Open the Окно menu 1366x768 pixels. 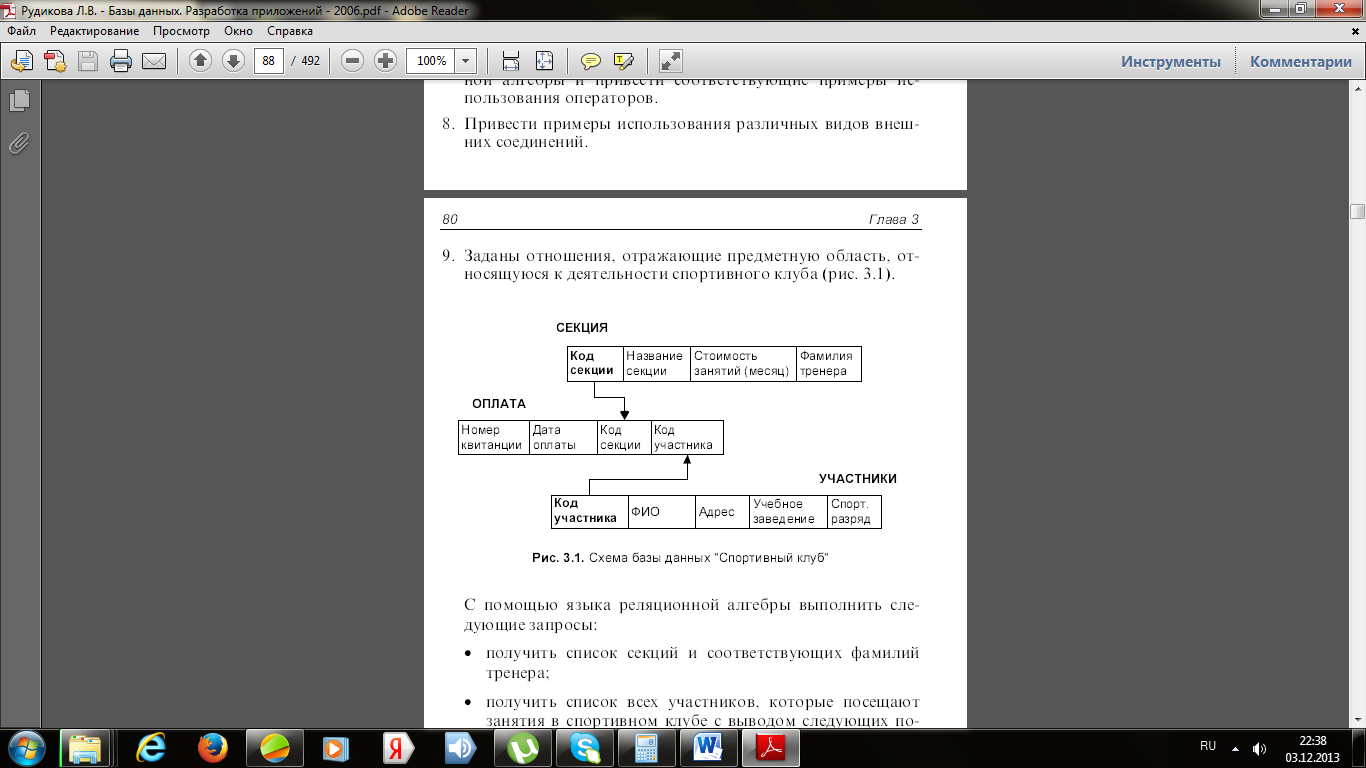tap(238, 31)
